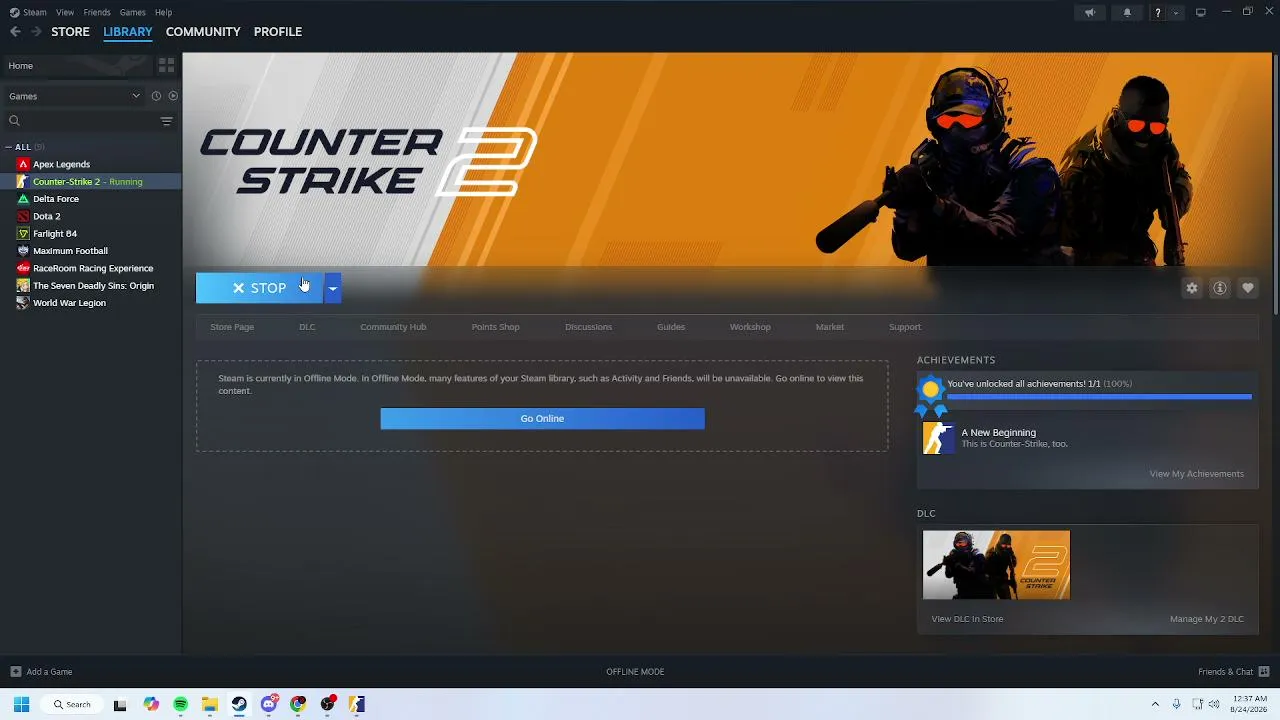The height and width of the screenshot is (720, 1280).
Task: Go back with the left arrow
Action: pyautogui.click(x=15, y=31)
